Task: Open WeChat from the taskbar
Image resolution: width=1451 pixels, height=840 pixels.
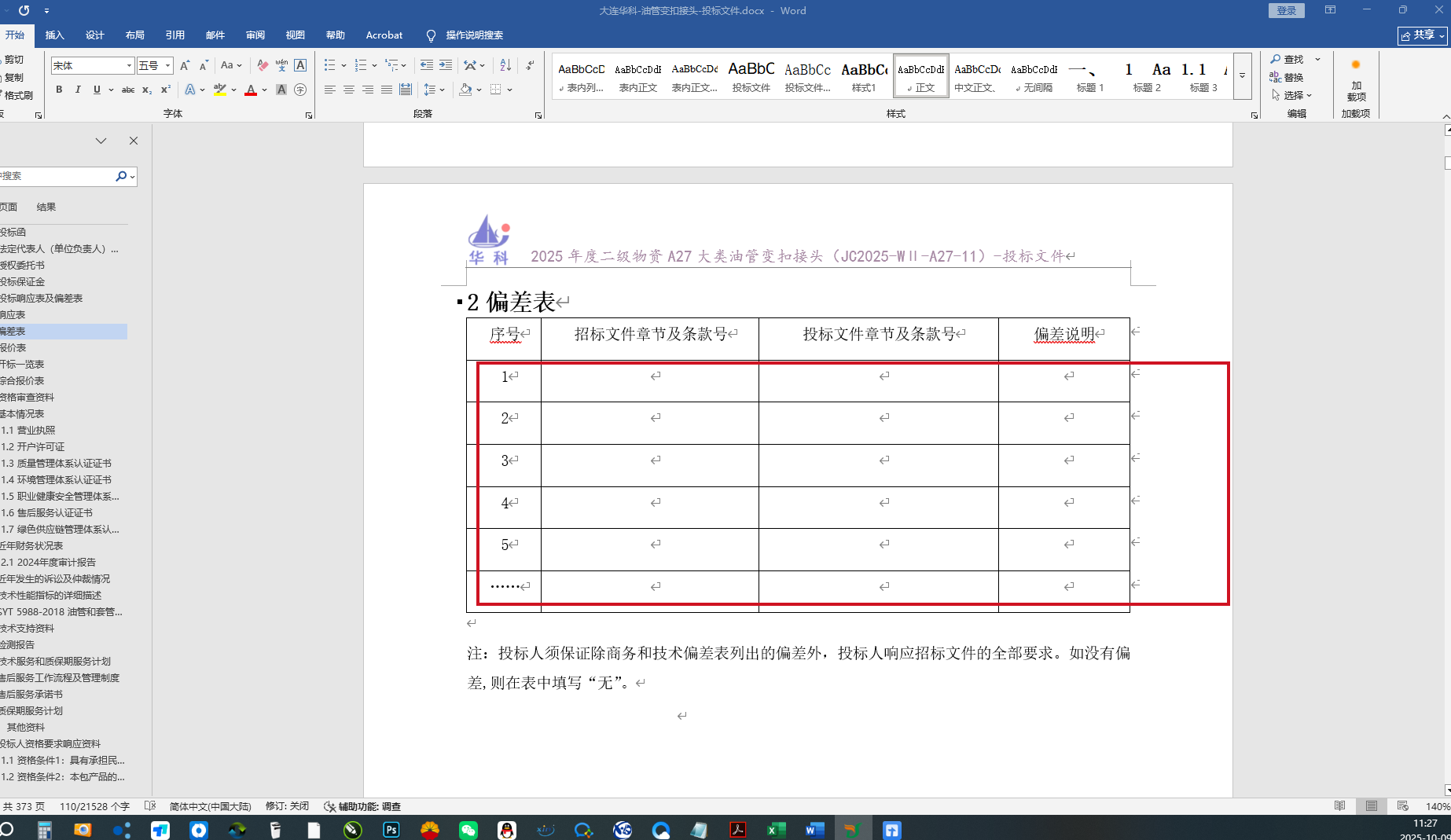Action: click(468, 830)
